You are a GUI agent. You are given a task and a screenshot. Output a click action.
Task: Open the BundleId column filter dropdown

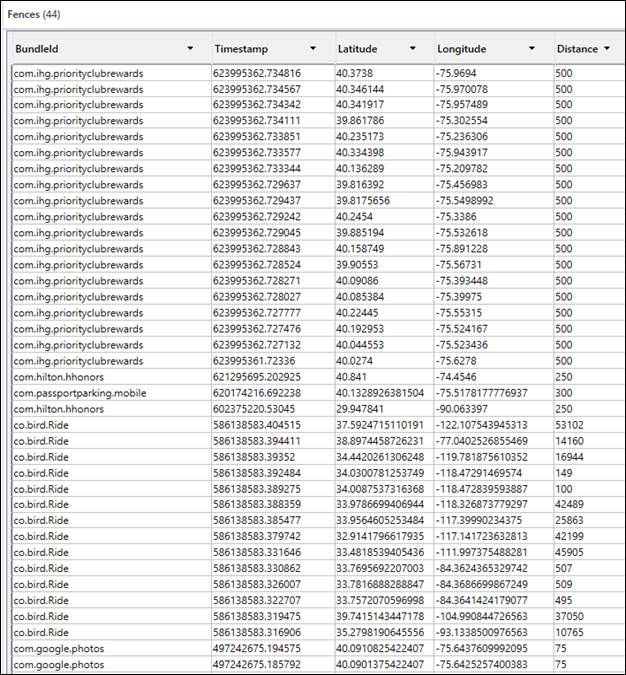coord(190,49)
